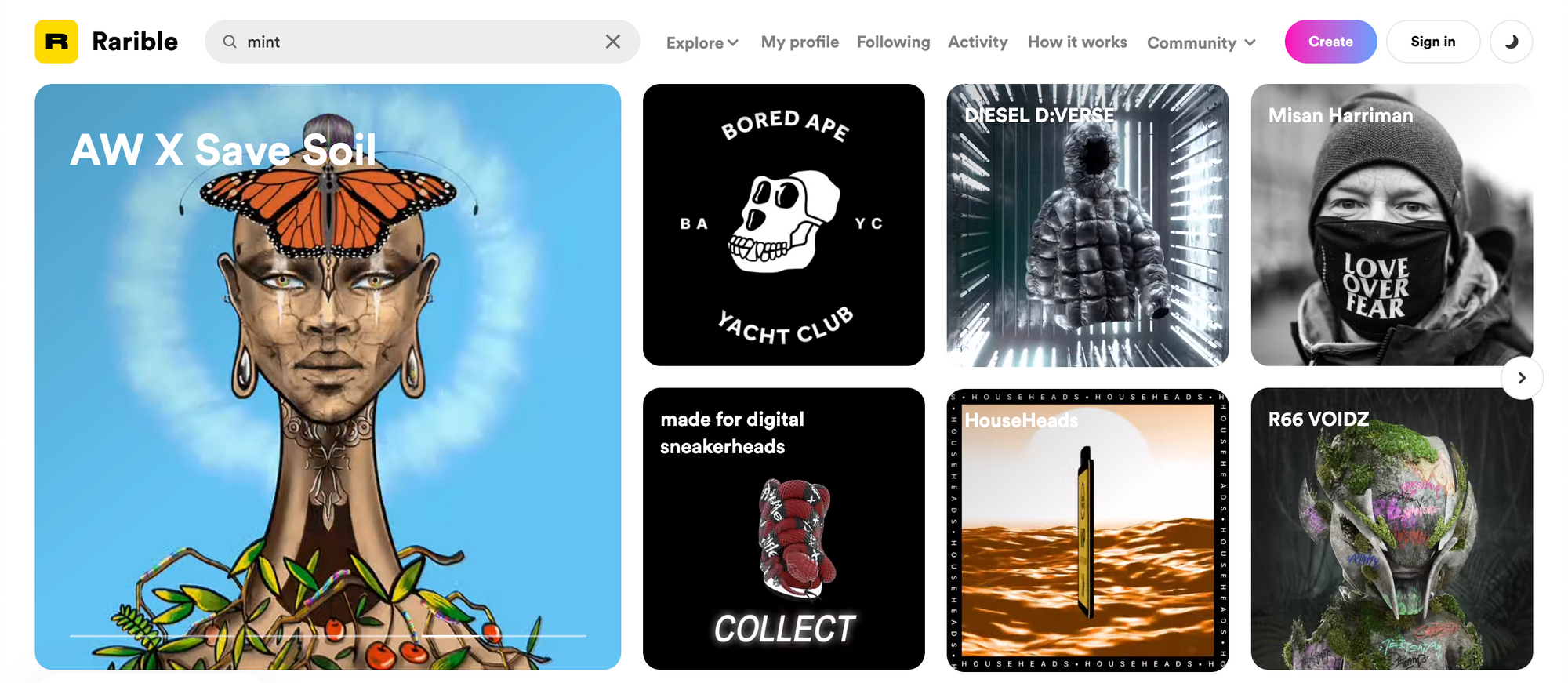
Task: Click the search magnifier icon
Action: click(230, 42)
